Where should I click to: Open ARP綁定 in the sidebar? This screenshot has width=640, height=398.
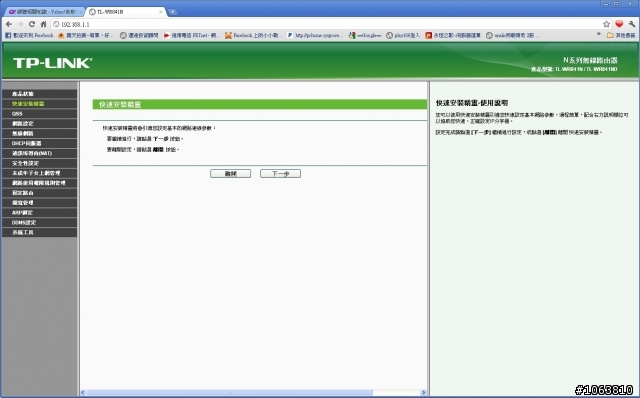pyautogui.click(x=40, y=213)
